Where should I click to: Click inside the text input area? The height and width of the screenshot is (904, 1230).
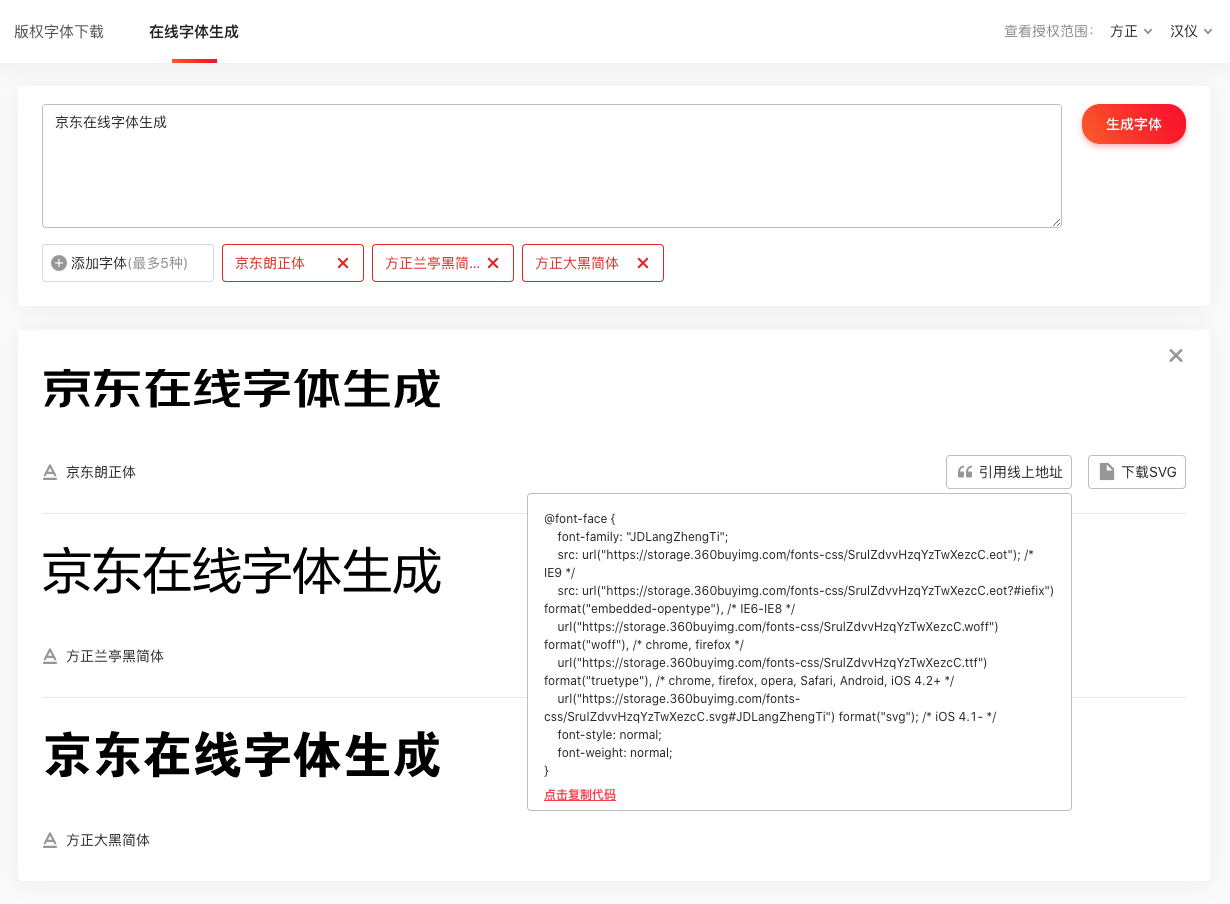click(x=551, y=166)
